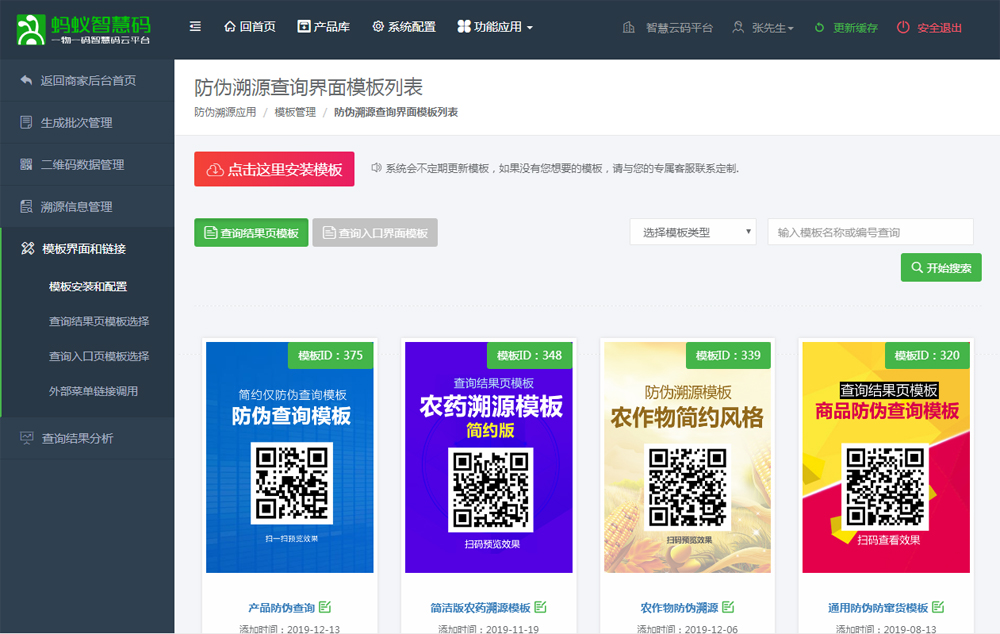Viewport: 1000px width, 634px height.
Task: Open 返回商家后台首页 in the sidebar
Action: 87,80
